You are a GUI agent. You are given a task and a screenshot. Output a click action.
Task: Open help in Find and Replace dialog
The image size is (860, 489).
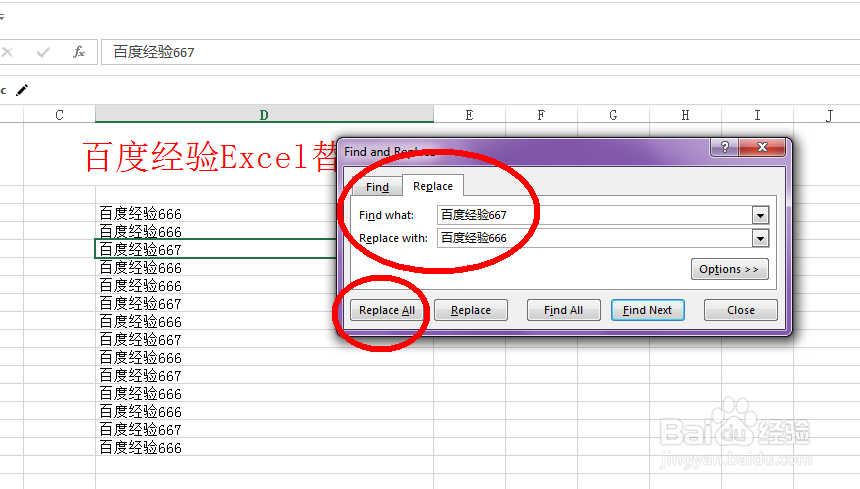725,147
